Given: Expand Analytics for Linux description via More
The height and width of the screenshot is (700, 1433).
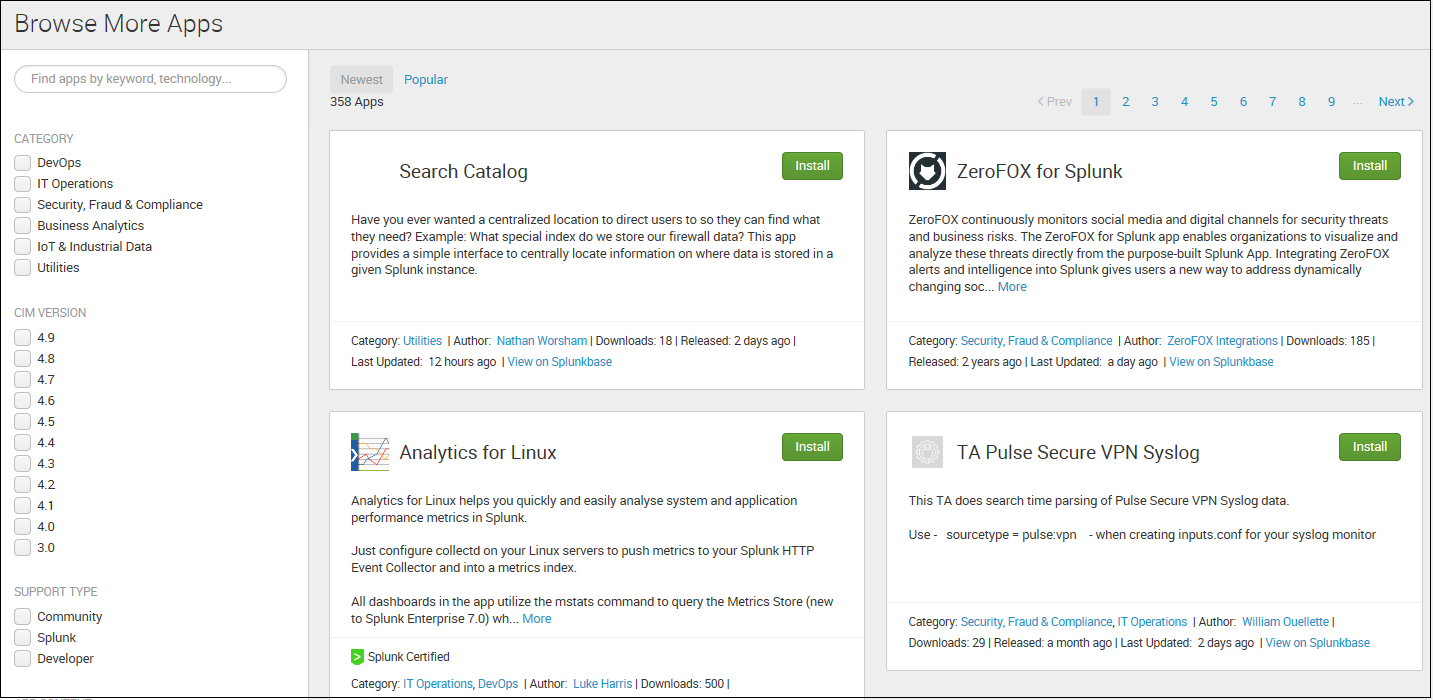Looking at the screenshot, I should (x=537, y=619).
